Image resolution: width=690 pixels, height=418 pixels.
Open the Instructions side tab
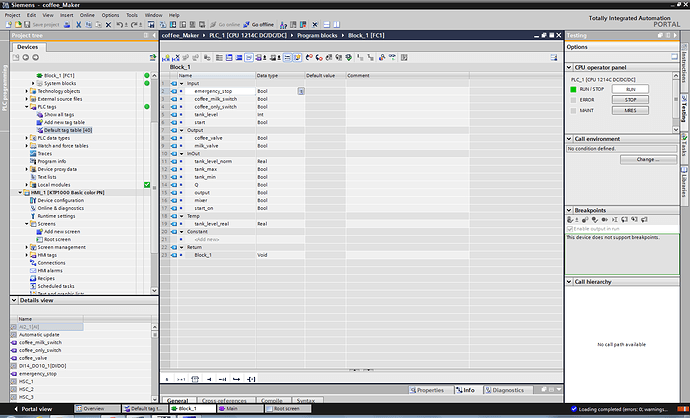point(684,67)
